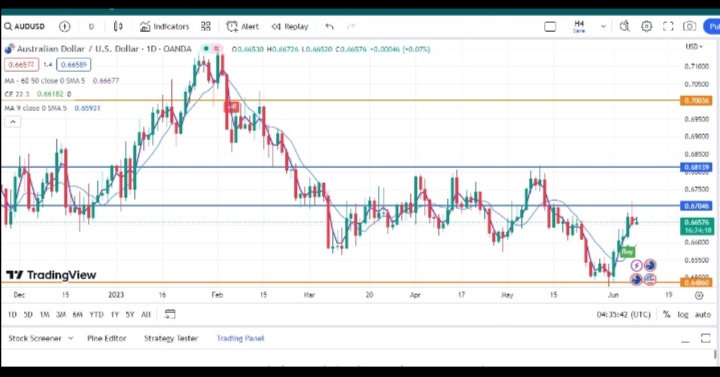Start bar Replay mode
Image resolution: width=720 pixels, height=377 pixels.
(290, 27)
